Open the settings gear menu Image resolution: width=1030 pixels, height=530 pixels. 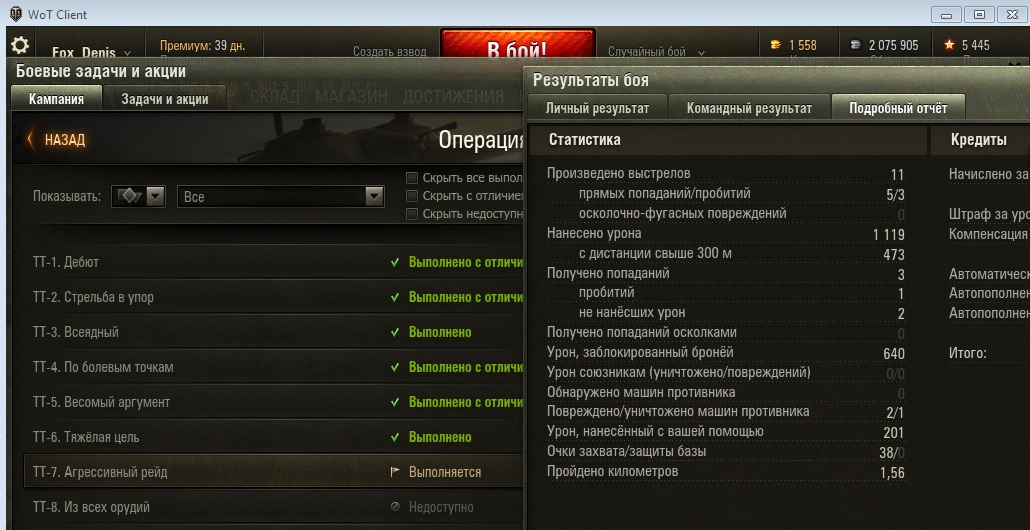[20, 45]
